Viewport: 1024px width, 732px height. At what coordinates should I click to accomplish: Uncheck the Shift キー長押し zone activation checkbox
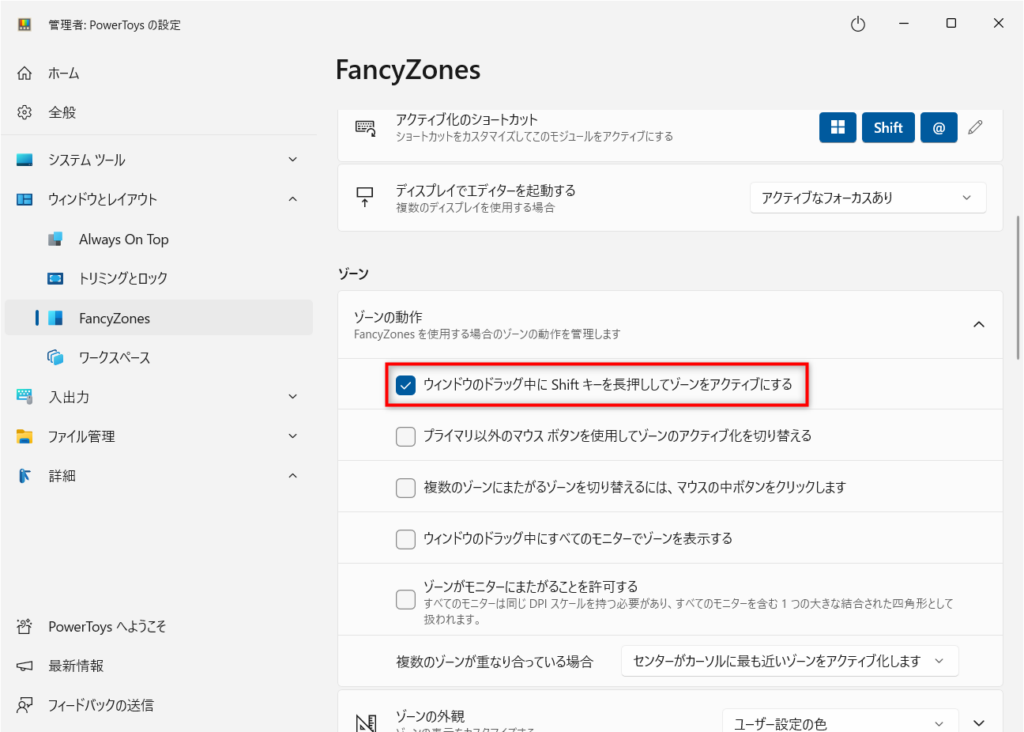click(x=406, y=385)
